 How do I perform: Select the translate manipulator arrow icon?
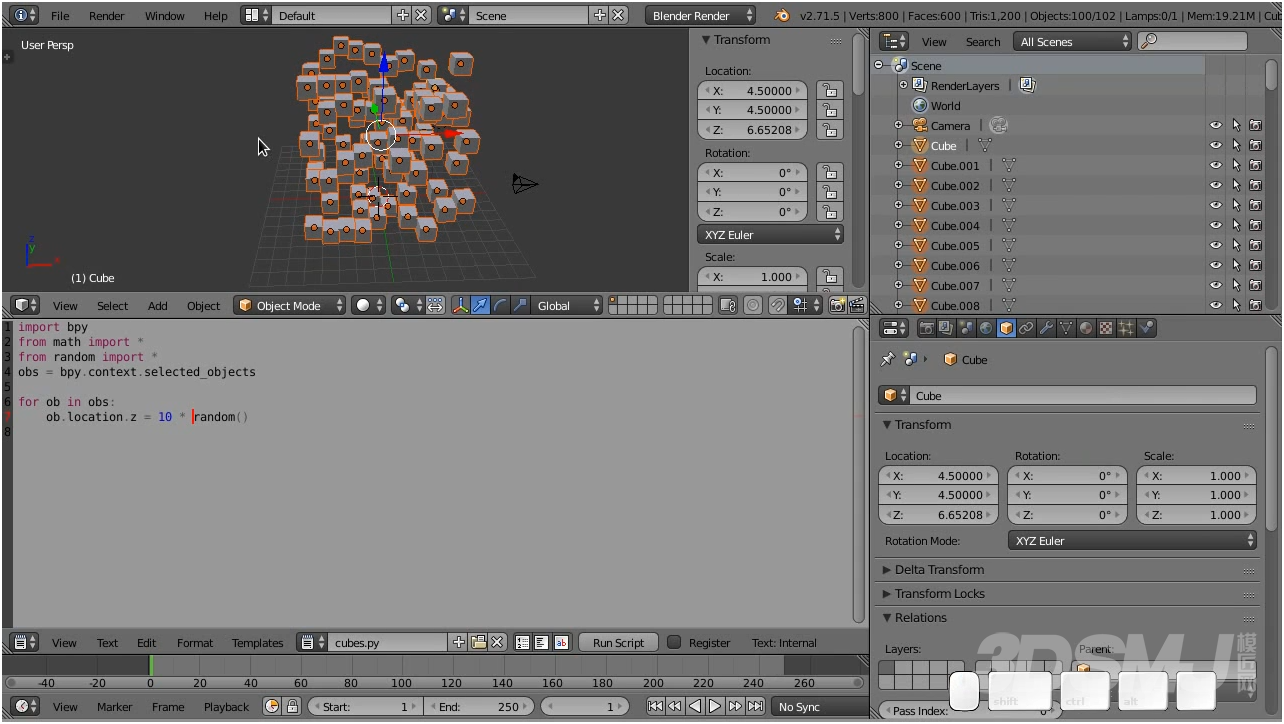[x=481, y=306]
